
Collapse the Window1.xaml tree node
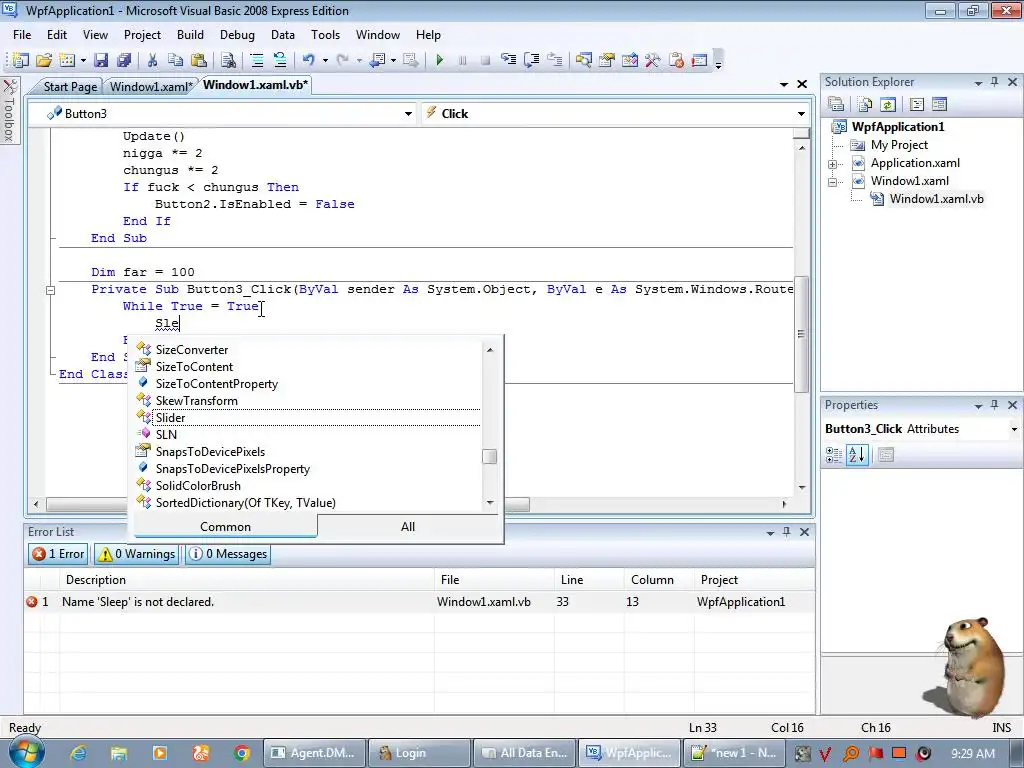(x=833, y=182)
